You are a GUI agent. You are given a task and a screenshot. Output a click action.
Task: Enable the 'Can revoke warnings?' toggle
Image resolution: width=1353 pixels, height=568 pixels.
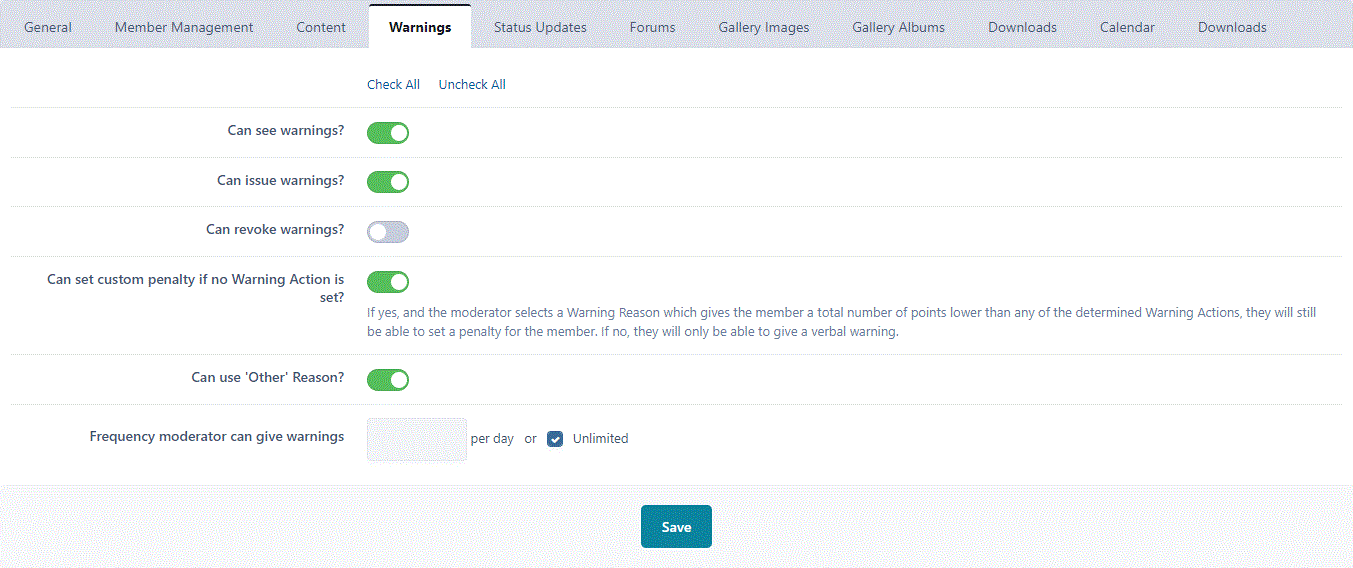coord(388,232)
